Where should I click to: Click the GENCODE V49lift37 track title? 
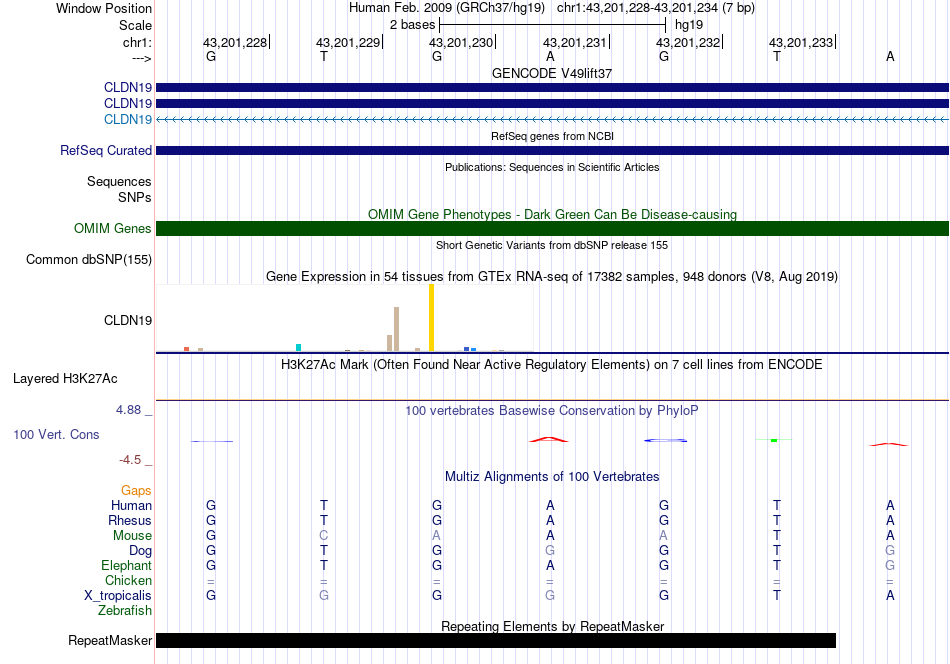(552, 73)
